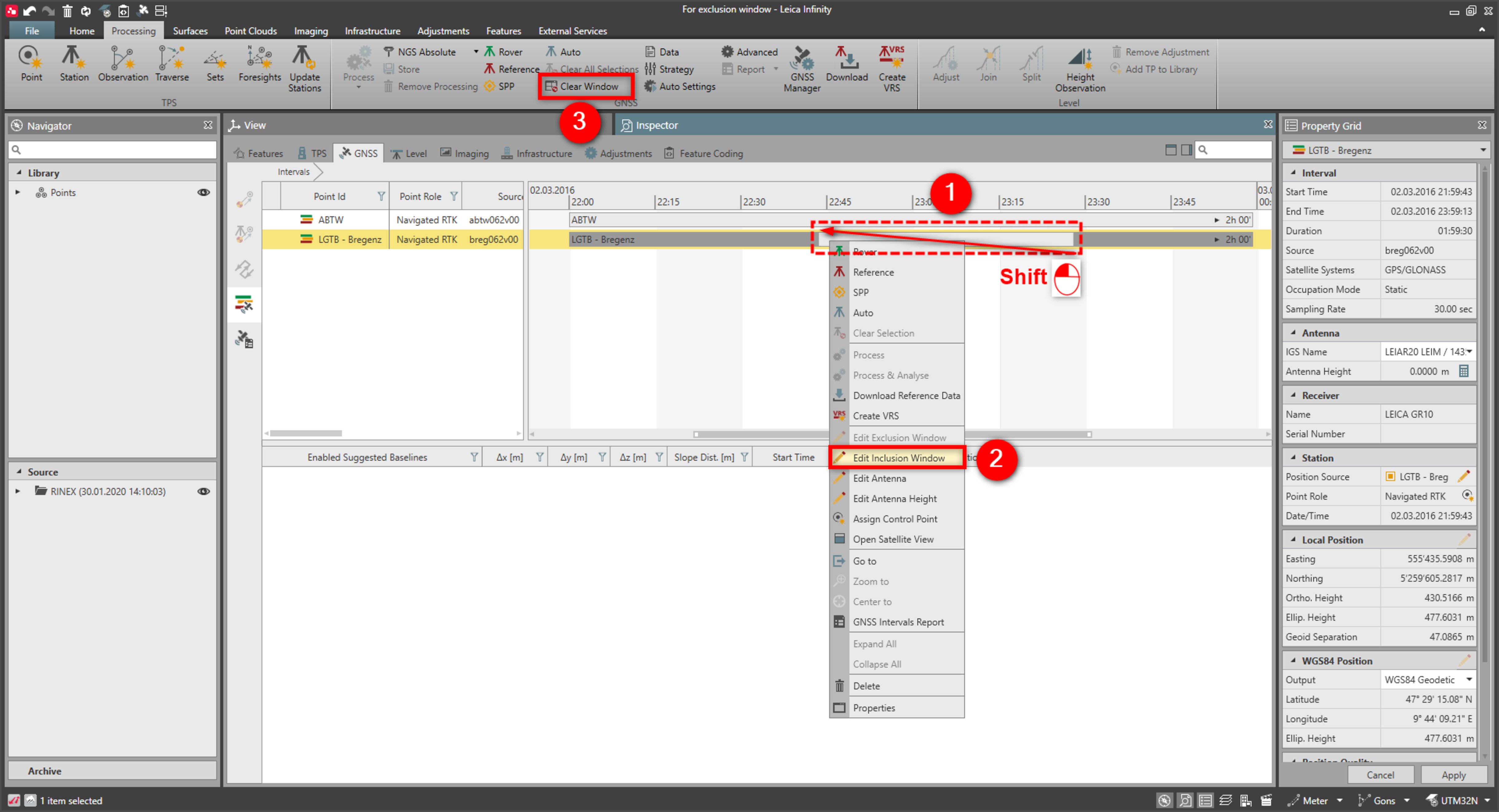Switch to the TPS inspector tab
The height and width of the screenshot is (812, 1499).
[x=312, y=153]
